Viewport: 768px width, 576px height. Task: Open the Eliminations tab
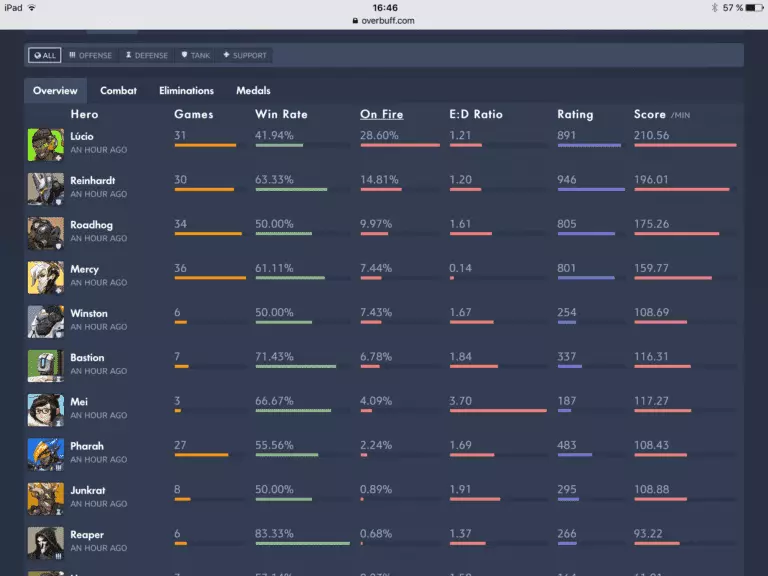(187, 91)
